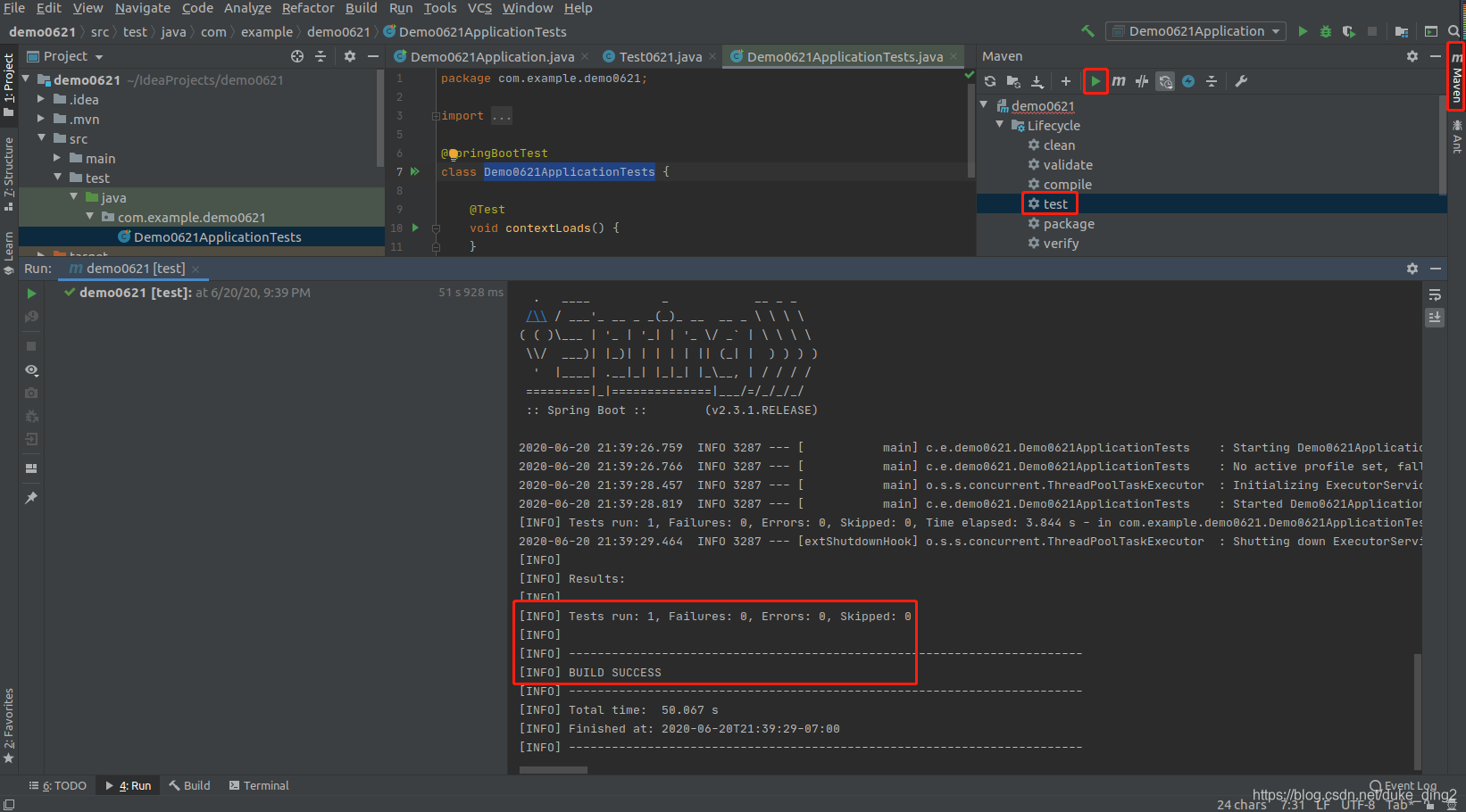Viewport: 1466px width, 812px height.
Task: Open Maven panel gear options
Action: click(x=1412, y=56)
